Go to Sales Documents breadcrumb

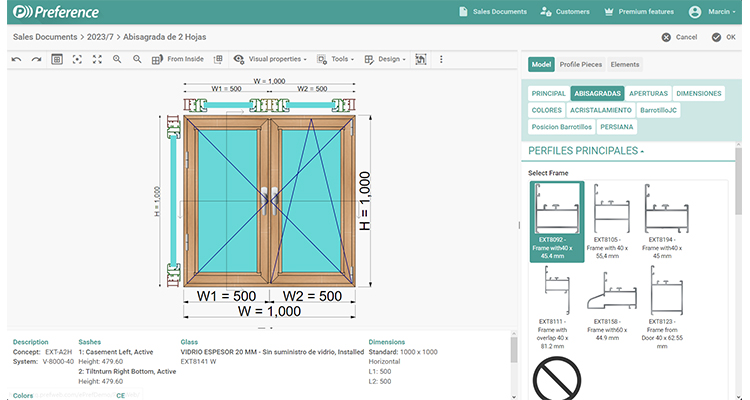click(45, 37)
